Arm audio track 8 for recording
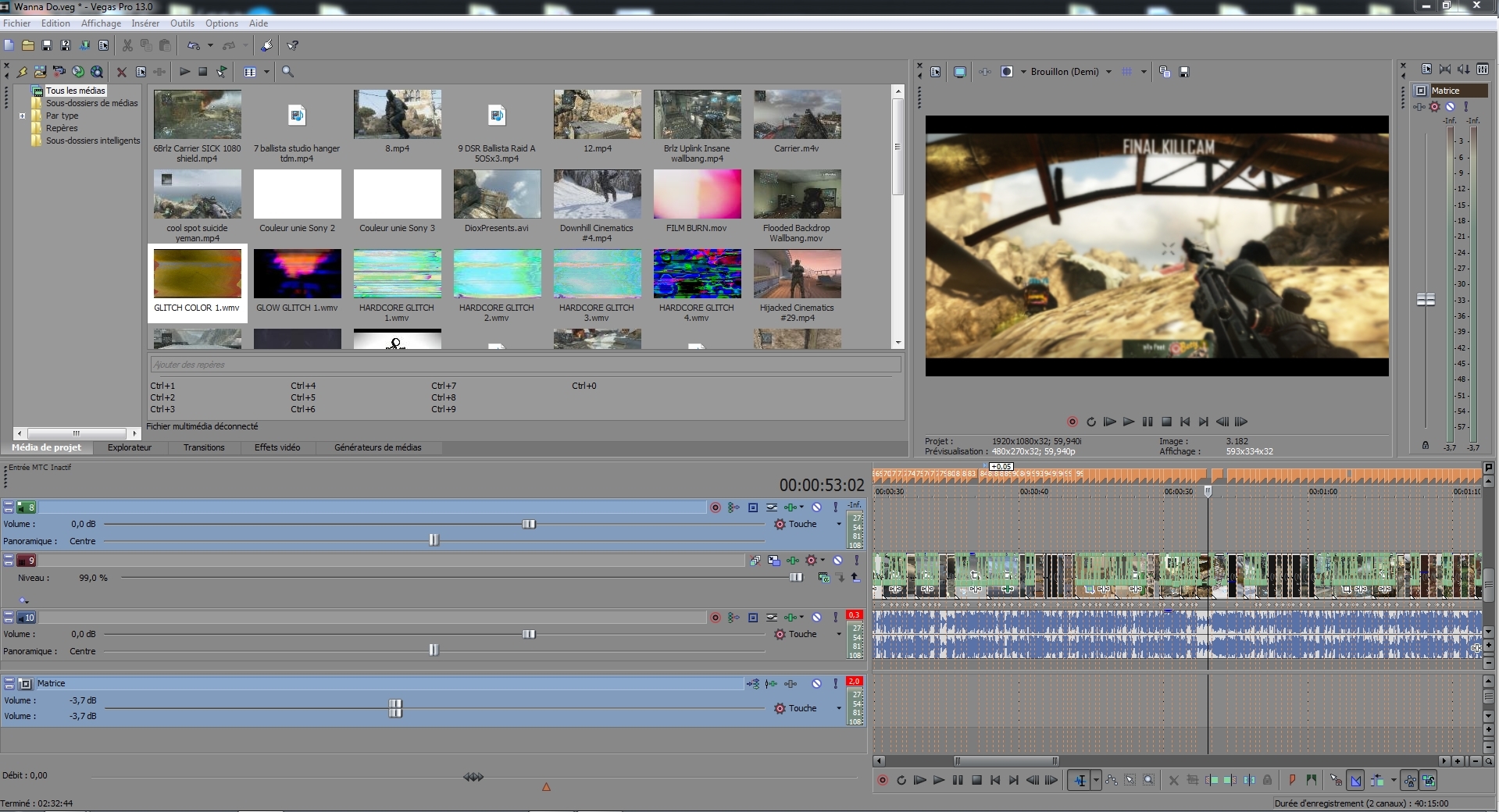 coord(715,507)
